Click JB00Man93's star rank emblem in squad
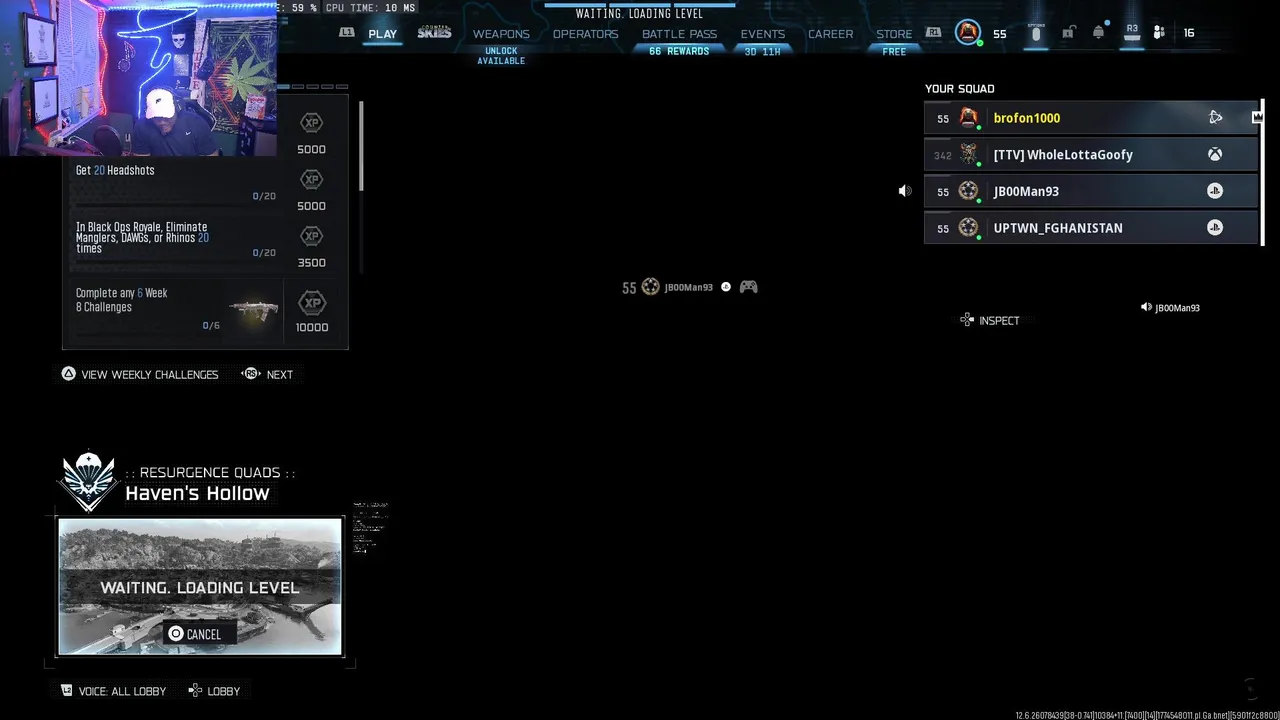The width and height of the screenshot is (1280, 720). [x=968, y=191]
